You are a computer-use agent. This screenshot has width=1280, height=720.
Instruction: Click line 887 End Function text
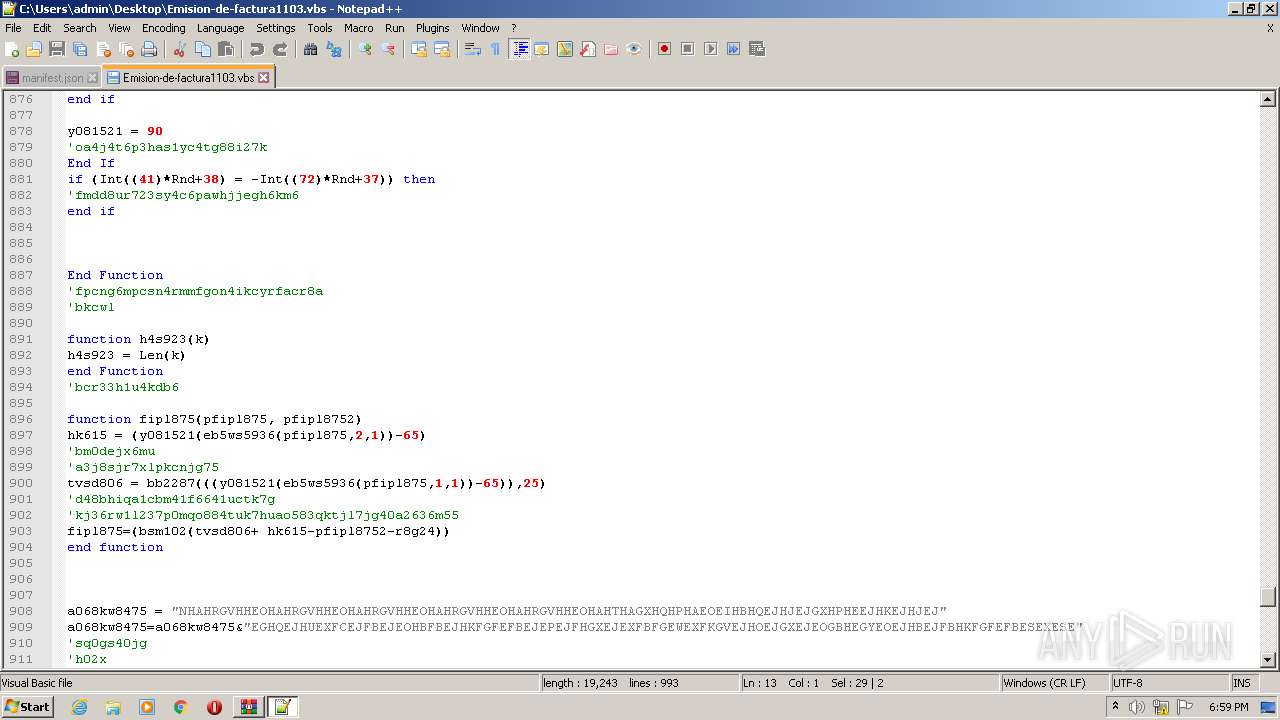(115, 275)
